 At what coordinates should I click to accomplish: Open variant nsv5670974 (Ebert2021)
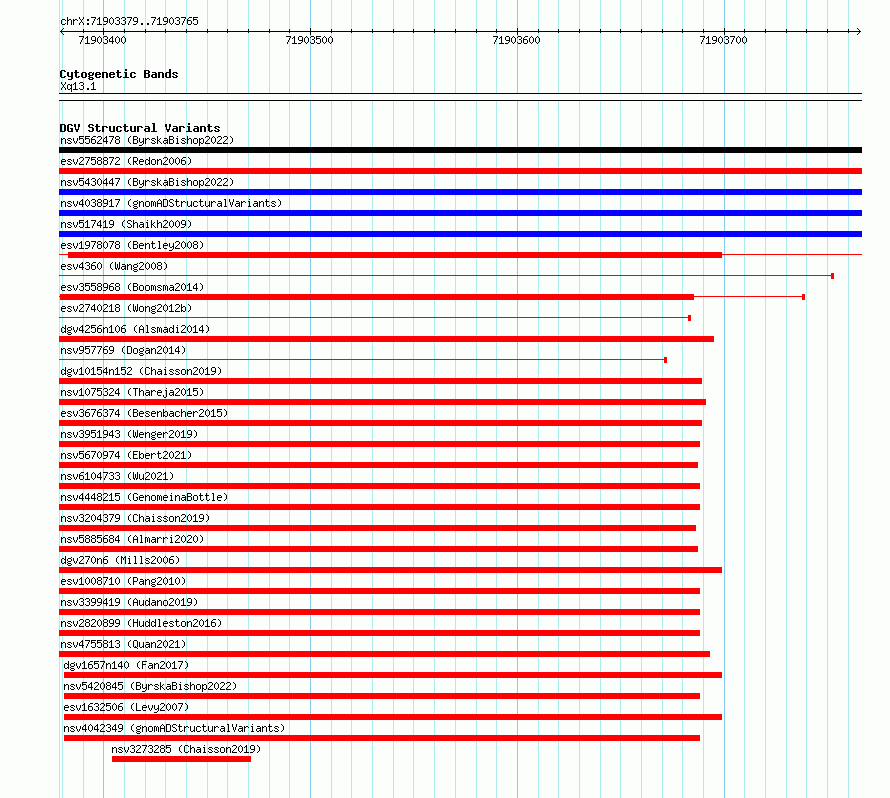point(126,455)
